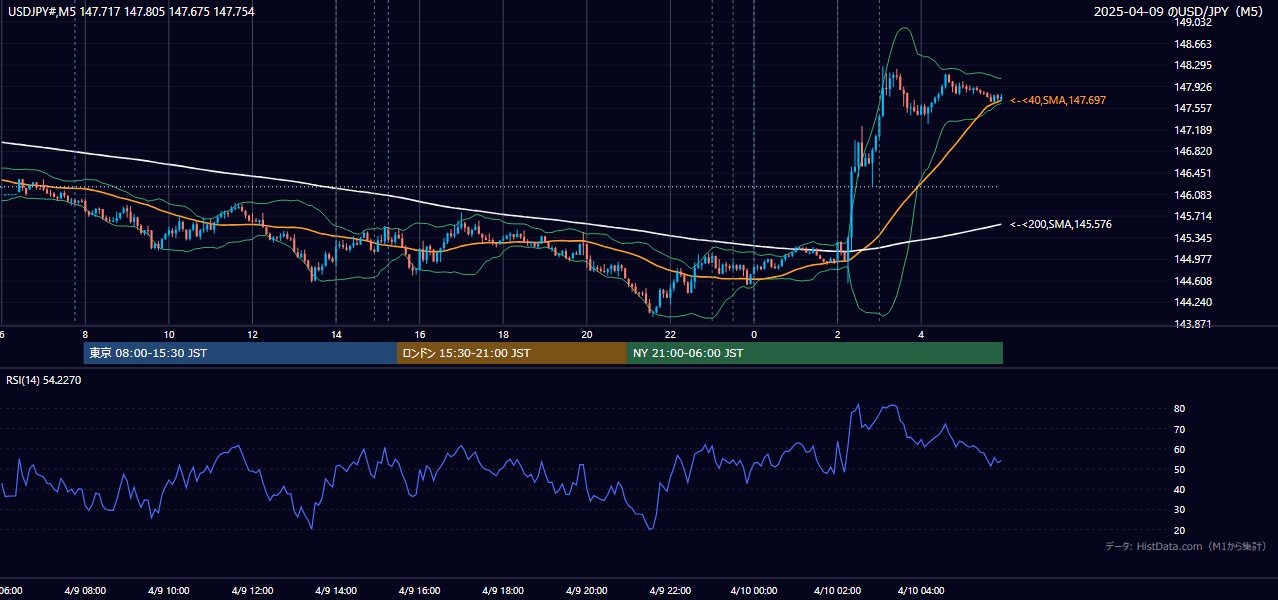Click RSI scale value 60
This screenshot has height=600, width=1278.
pyautogui.click(x=1179, y=449)
